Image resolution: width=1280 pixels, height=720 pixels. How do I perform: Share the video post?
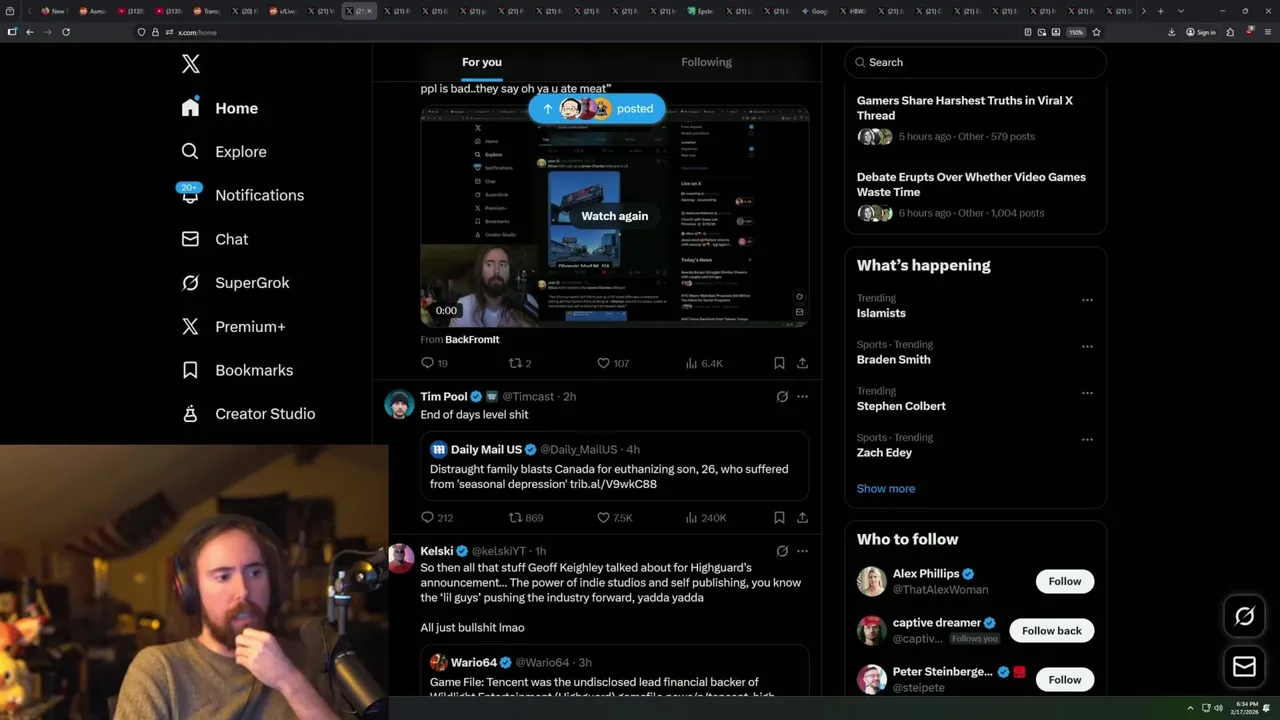click(x=802, y=363)
